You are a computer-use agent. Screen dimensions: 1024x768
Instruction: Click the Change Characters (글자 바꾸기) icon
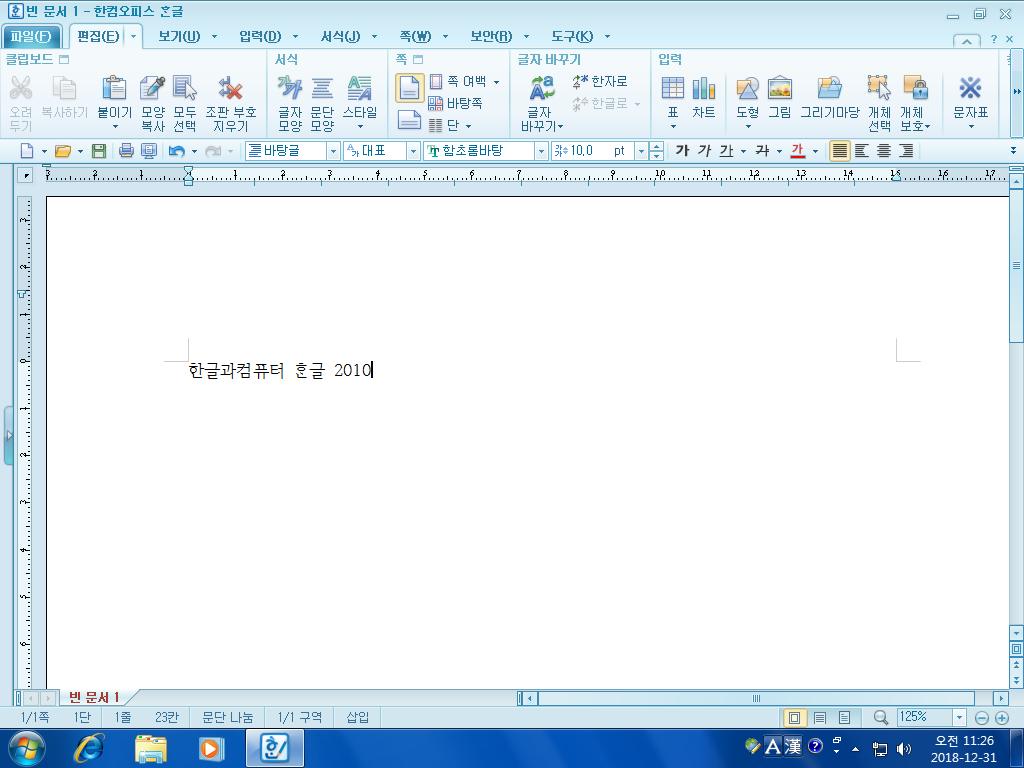tap(542, 88)
